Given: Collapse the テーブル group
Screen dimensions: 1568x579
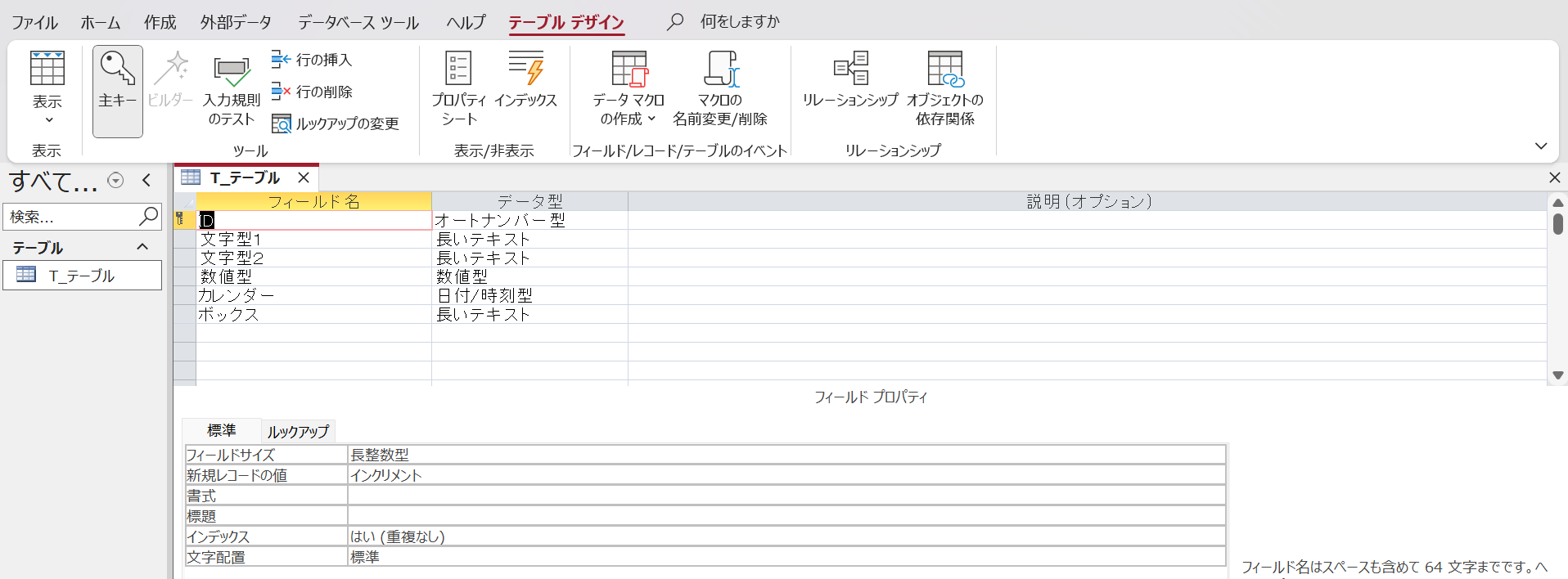Looking at the screenshot, I should coord(142,247).
